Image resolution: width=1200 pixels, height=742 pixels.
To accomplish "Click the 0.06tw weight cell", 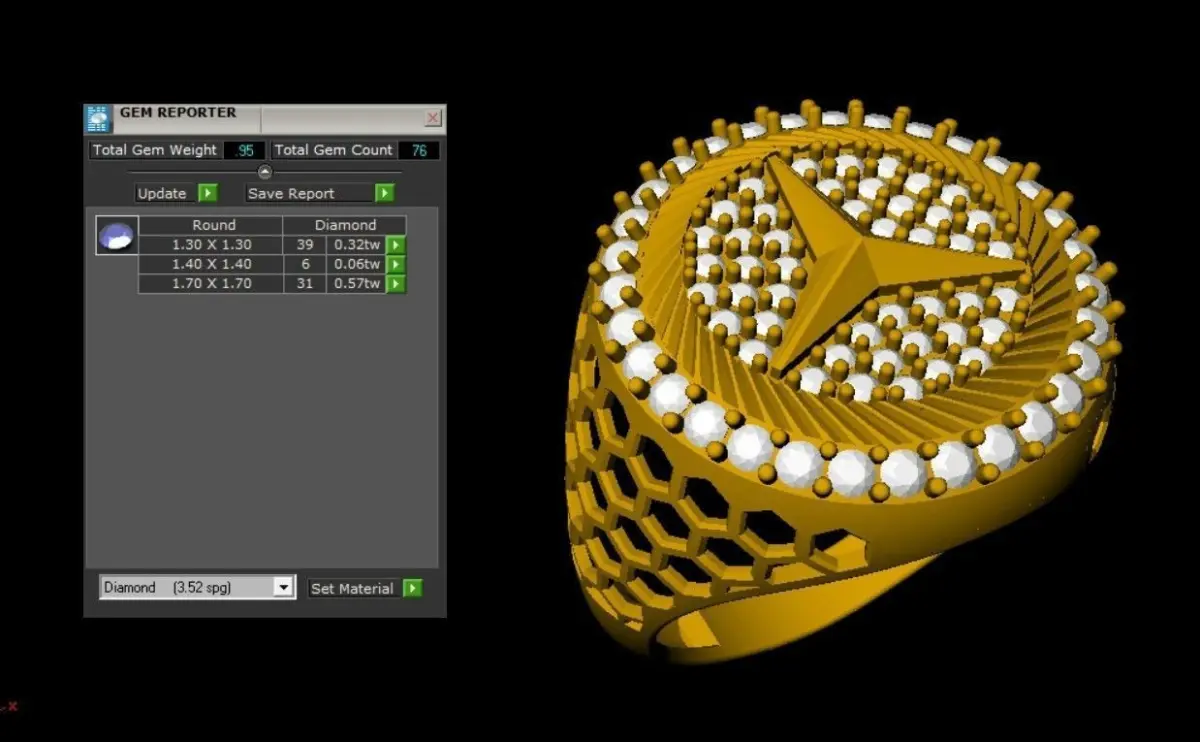I will coord(358,265).
